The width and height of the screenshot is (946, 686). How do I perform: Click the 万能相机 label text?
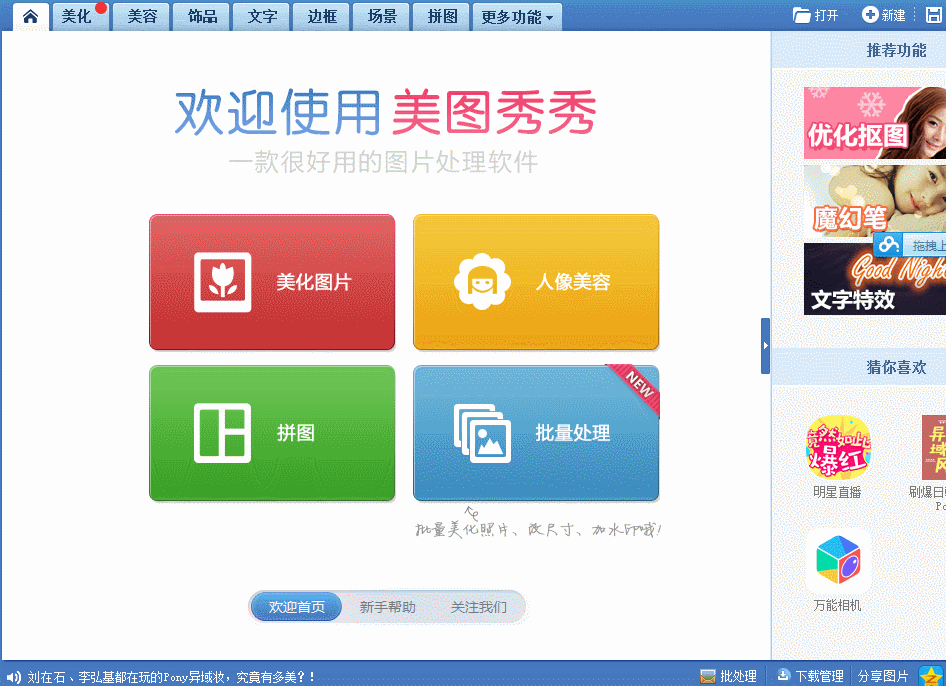pyautogui.click(x=837, y=605)
